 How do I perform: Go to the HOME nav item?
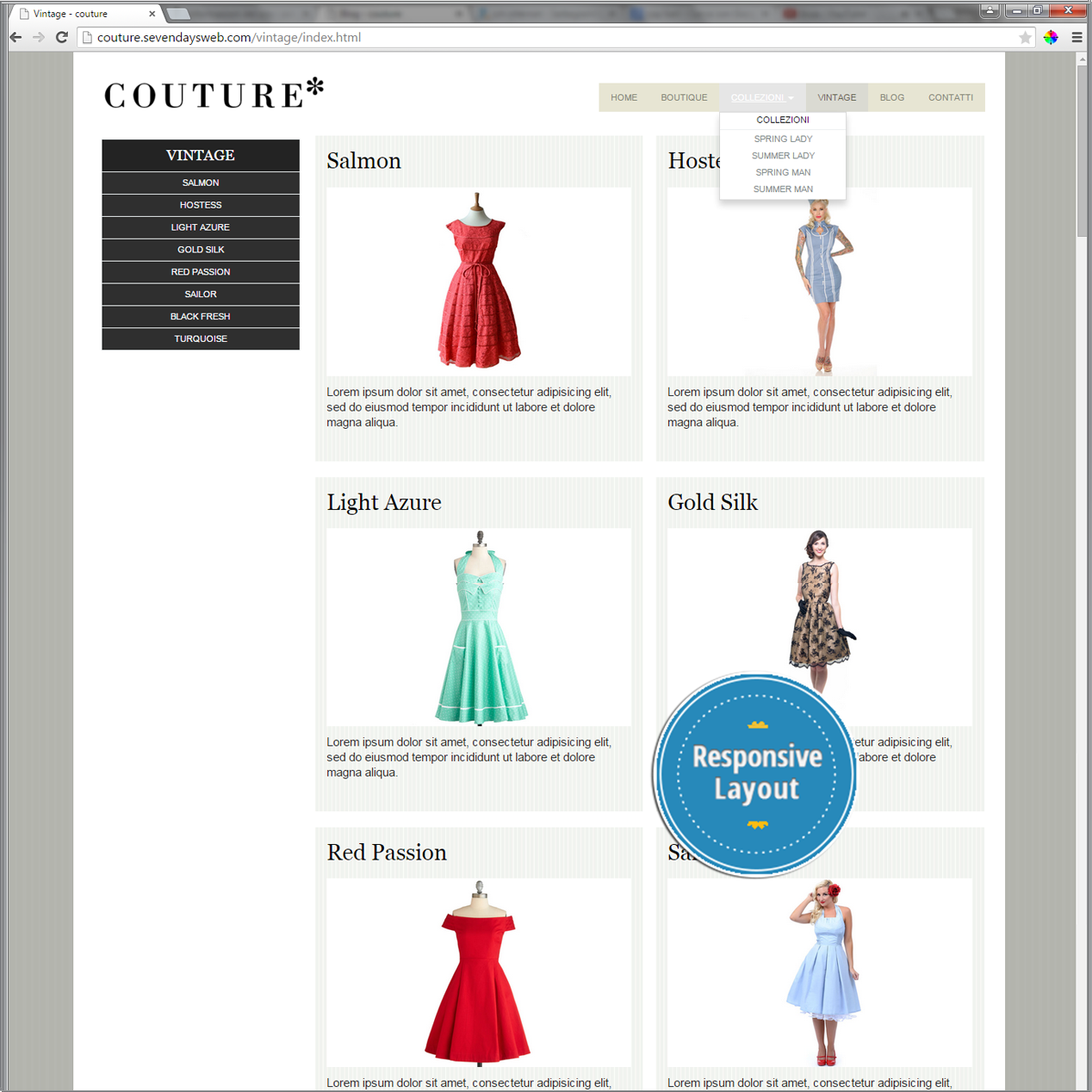click(x=624, y=97)
